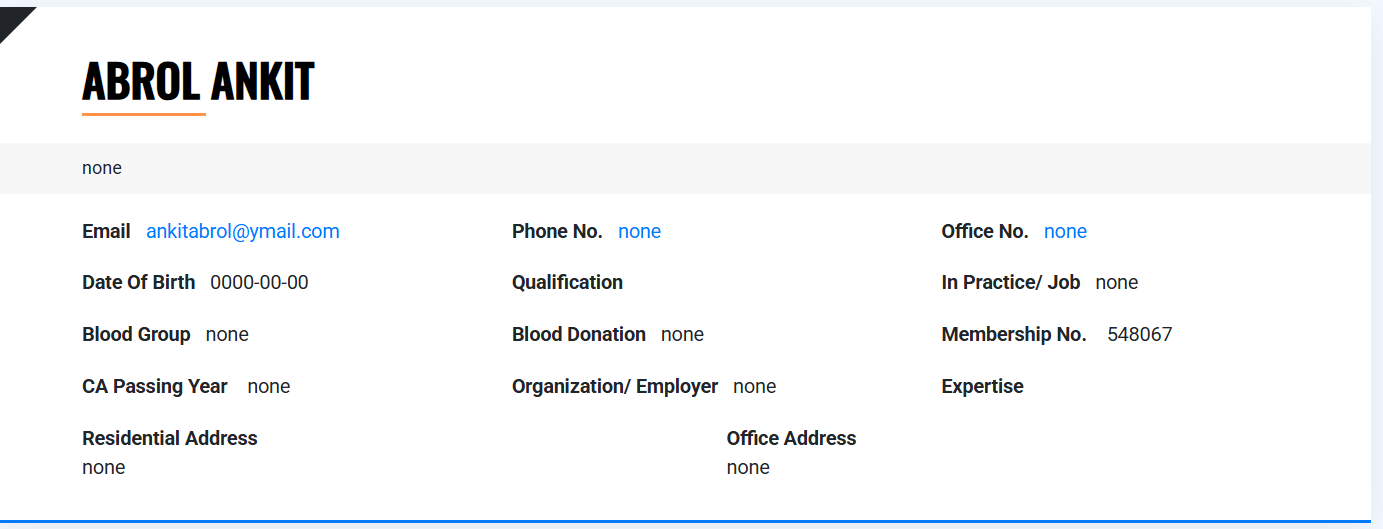Click the ABROL ANKIT name heading
Screen dimensions: 1383x529
click(198, 81)
